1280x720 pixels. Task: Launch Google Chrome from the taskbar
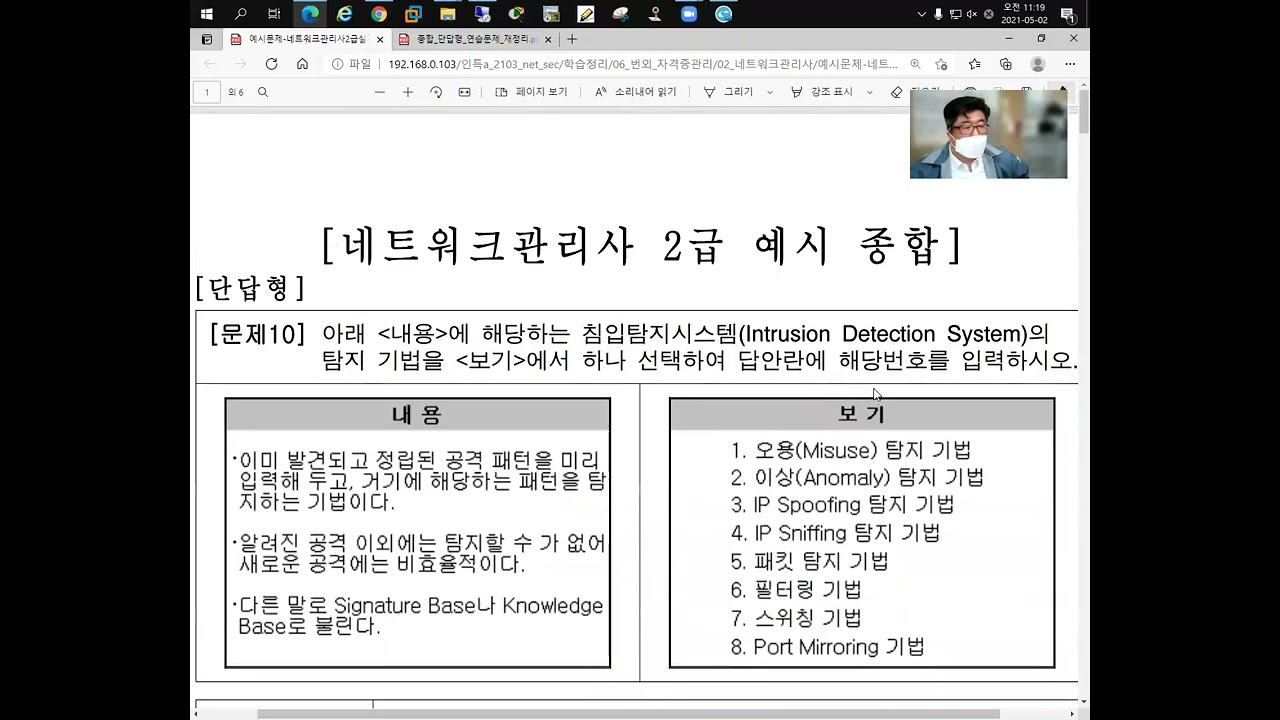379,14
